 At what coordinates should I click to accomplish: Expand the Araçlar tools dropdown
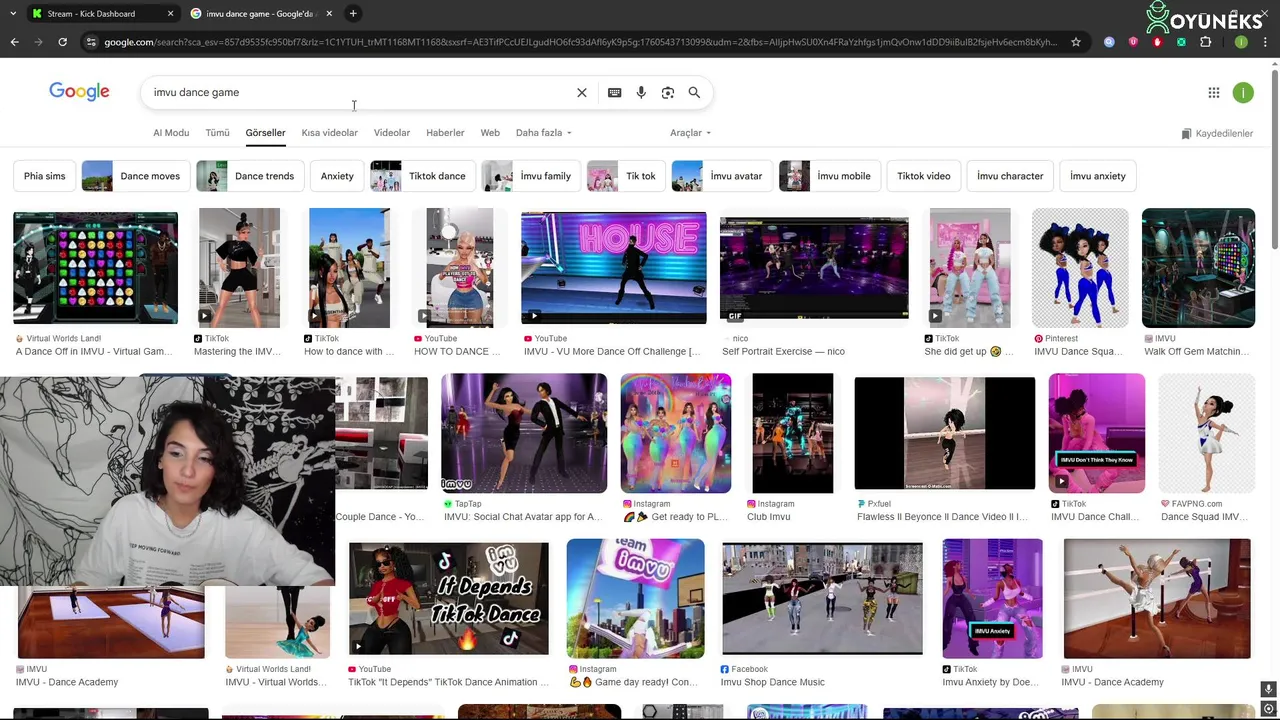691,133
